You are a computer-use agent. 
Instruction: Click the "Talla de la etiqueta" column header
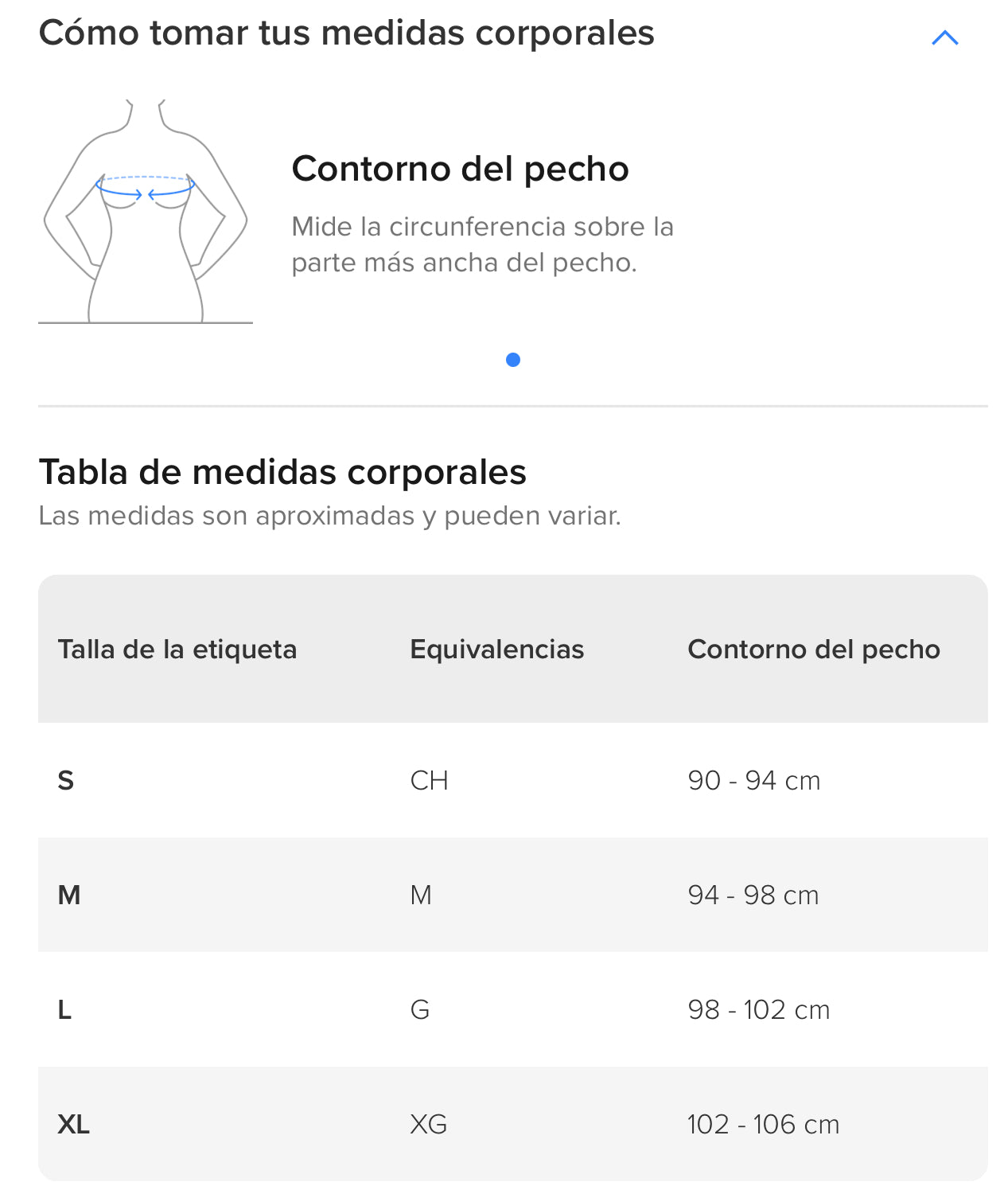click(x=177, y=650)
